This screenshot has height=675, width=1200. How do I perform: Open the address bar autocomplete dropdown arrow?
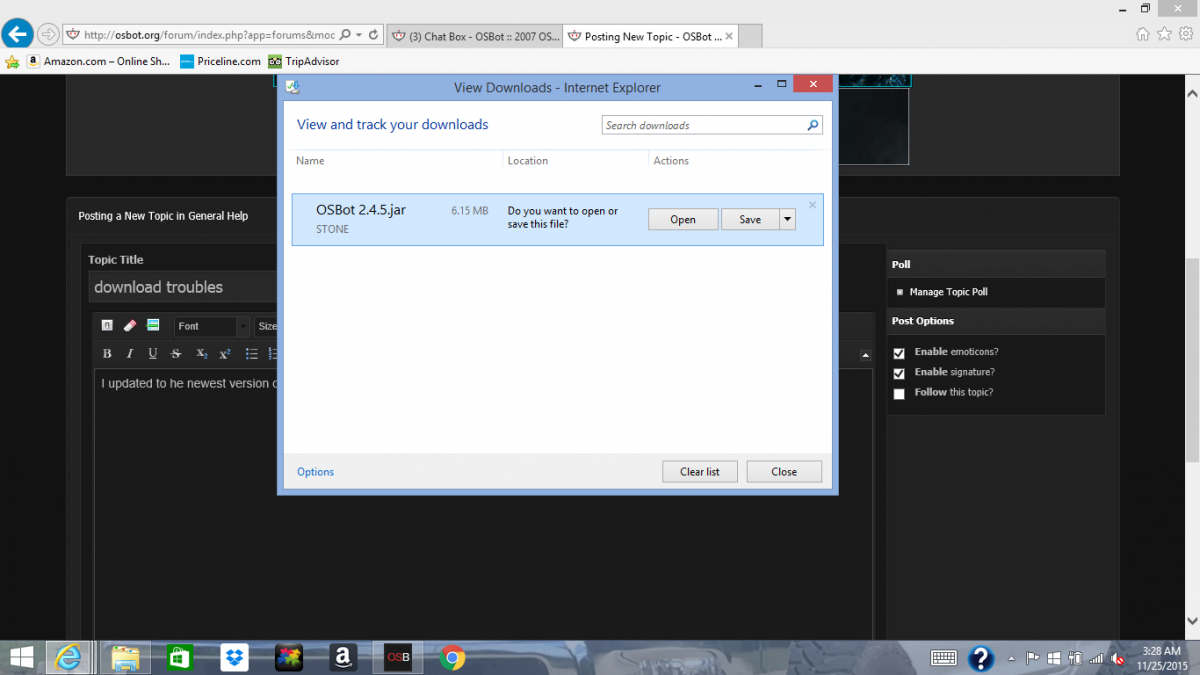(x=359, y=35)
